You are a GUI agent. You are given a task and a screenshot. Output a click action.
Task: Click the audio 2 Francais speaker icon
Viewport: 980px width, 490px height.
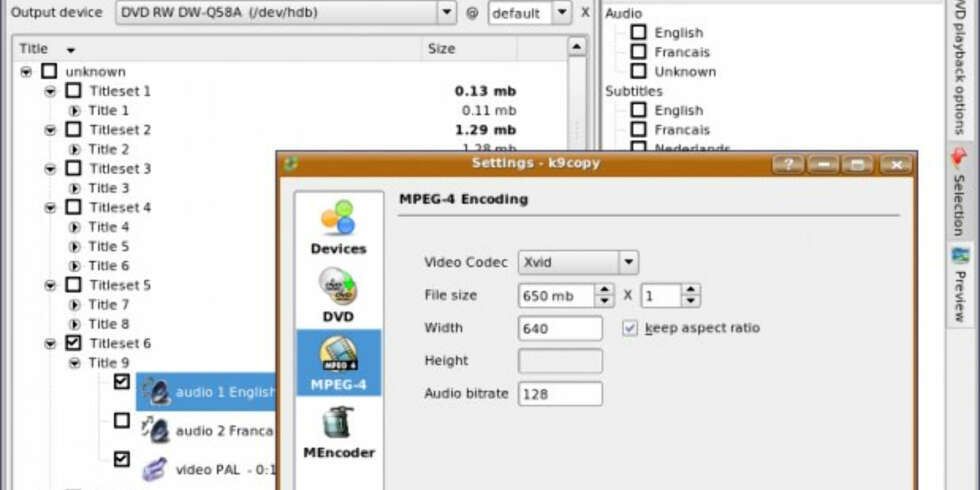[156, 430]
